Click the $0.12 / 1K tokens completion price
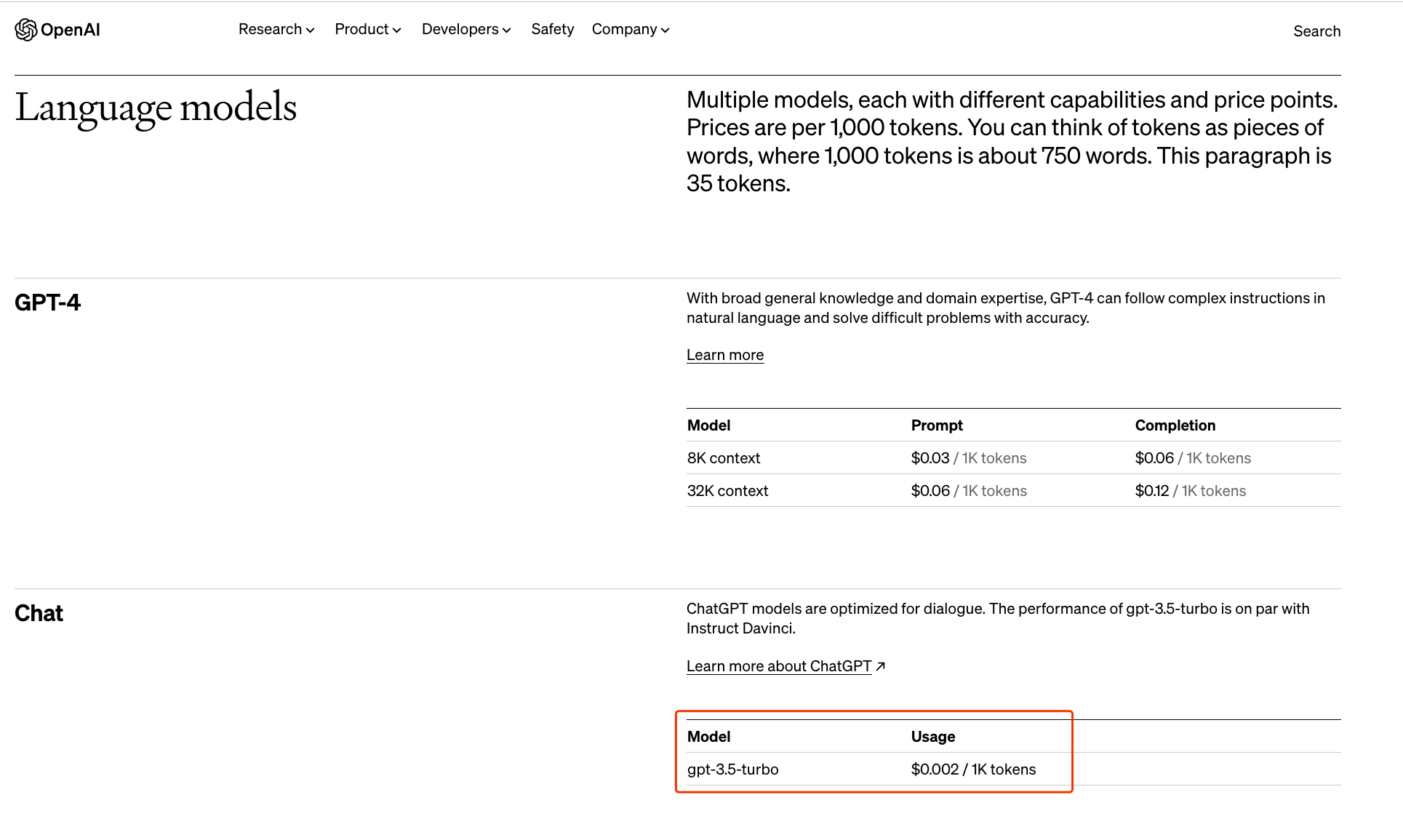Screen dimensions: 1403x840 [1191, 491]
